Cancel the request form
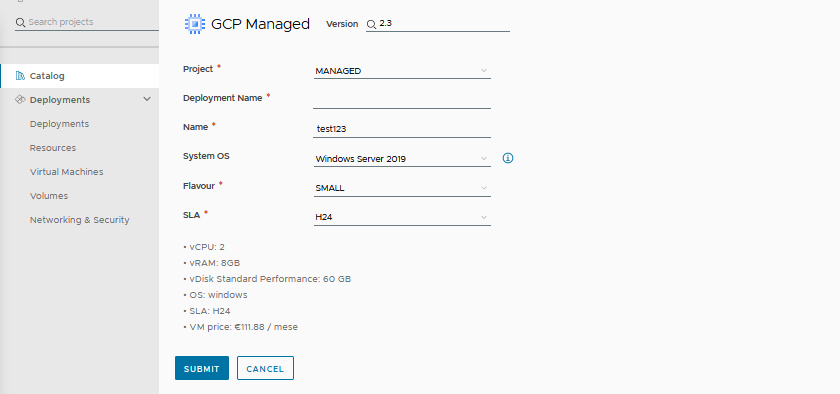 (265, 368)
